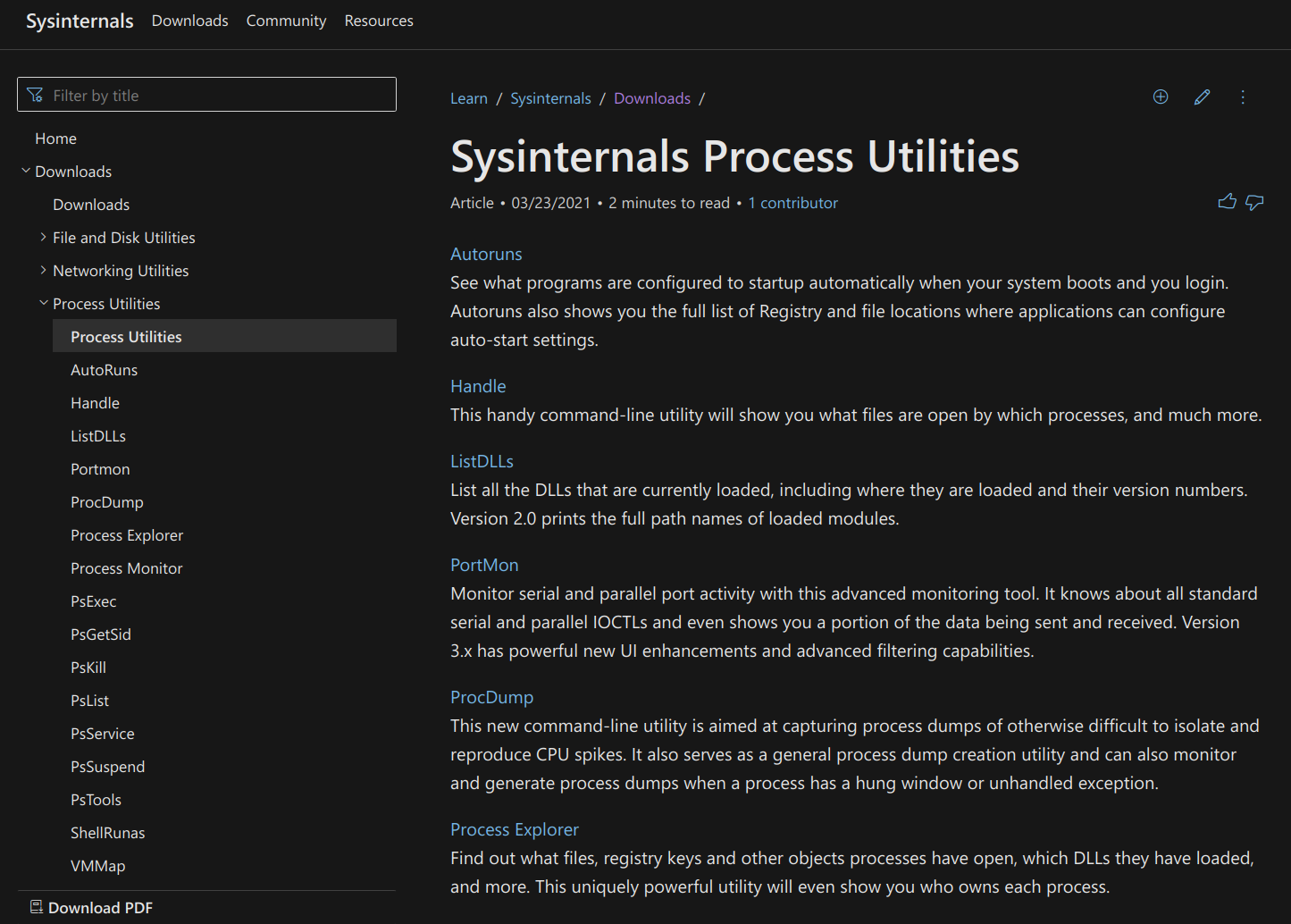Viewport: 1291px width, 924px height.
Task: Open the ListDLLs article link
Action: tap(482, 461)
